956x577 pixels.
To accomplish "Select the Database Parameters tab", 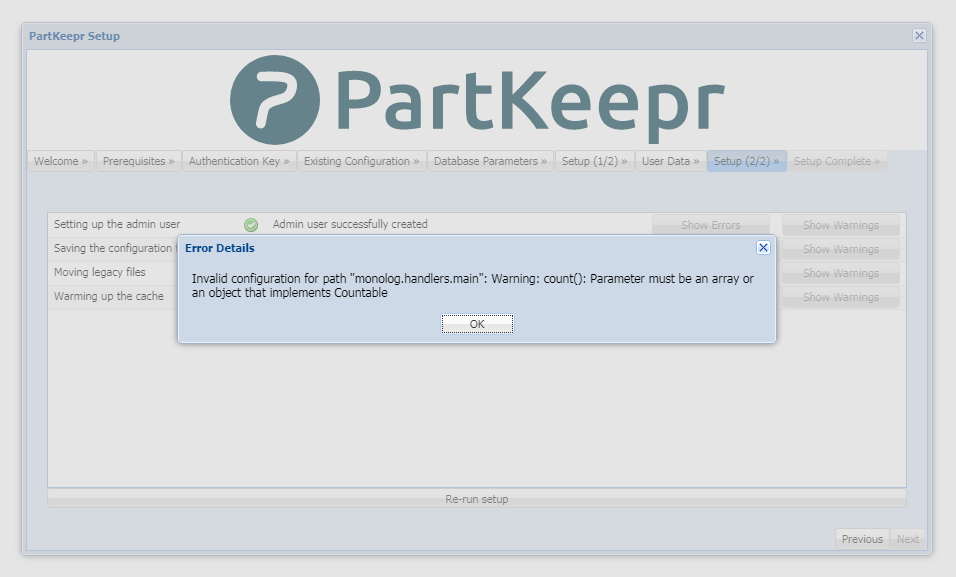I will click(490, 161).
